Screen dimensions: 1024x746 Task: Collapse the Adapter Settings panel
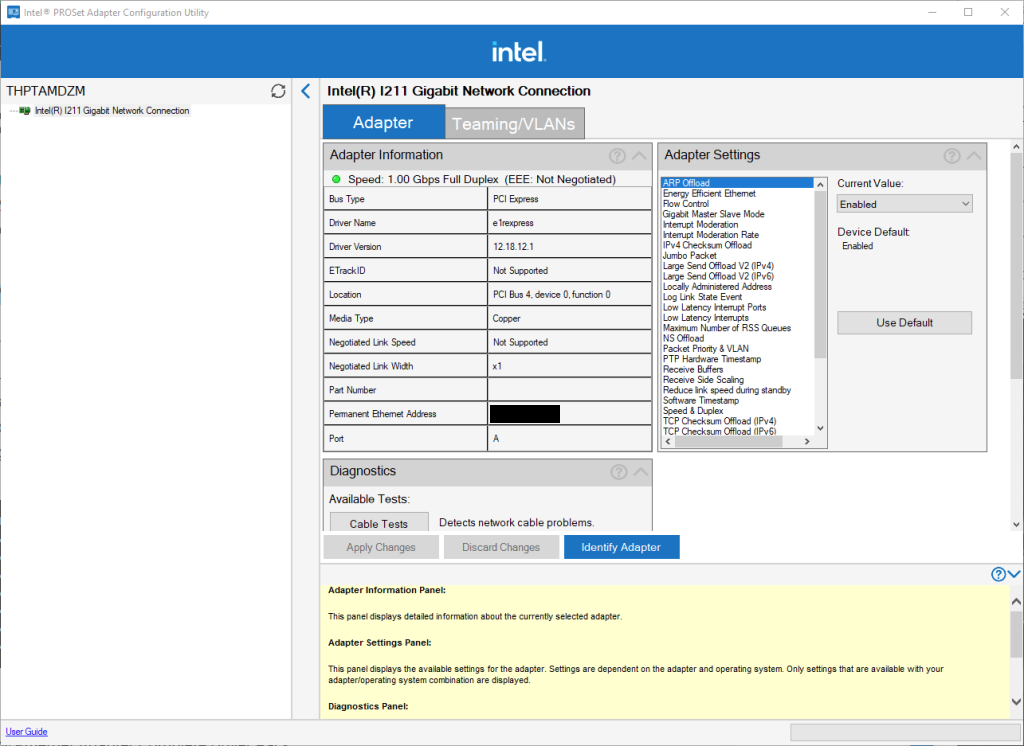(x=974, y=155)
